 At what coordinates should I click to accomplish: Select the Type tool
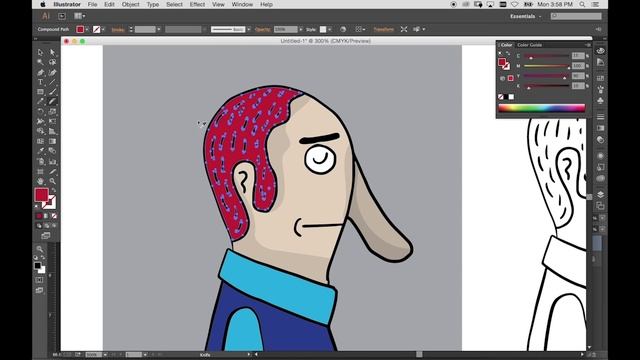coord(40,82)
